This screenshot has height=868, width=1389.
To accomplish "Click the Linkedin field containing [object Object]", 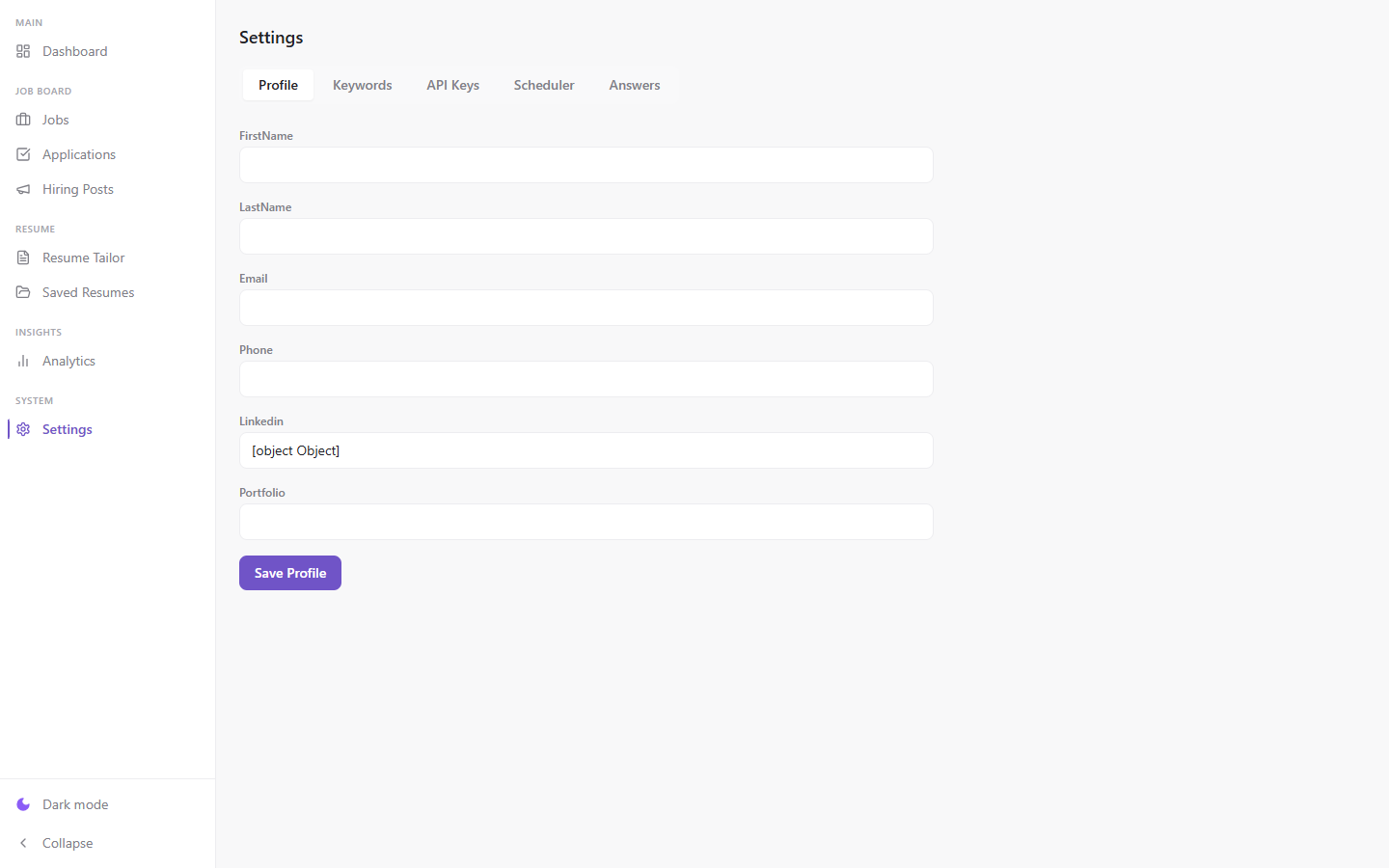I will 586,450.
